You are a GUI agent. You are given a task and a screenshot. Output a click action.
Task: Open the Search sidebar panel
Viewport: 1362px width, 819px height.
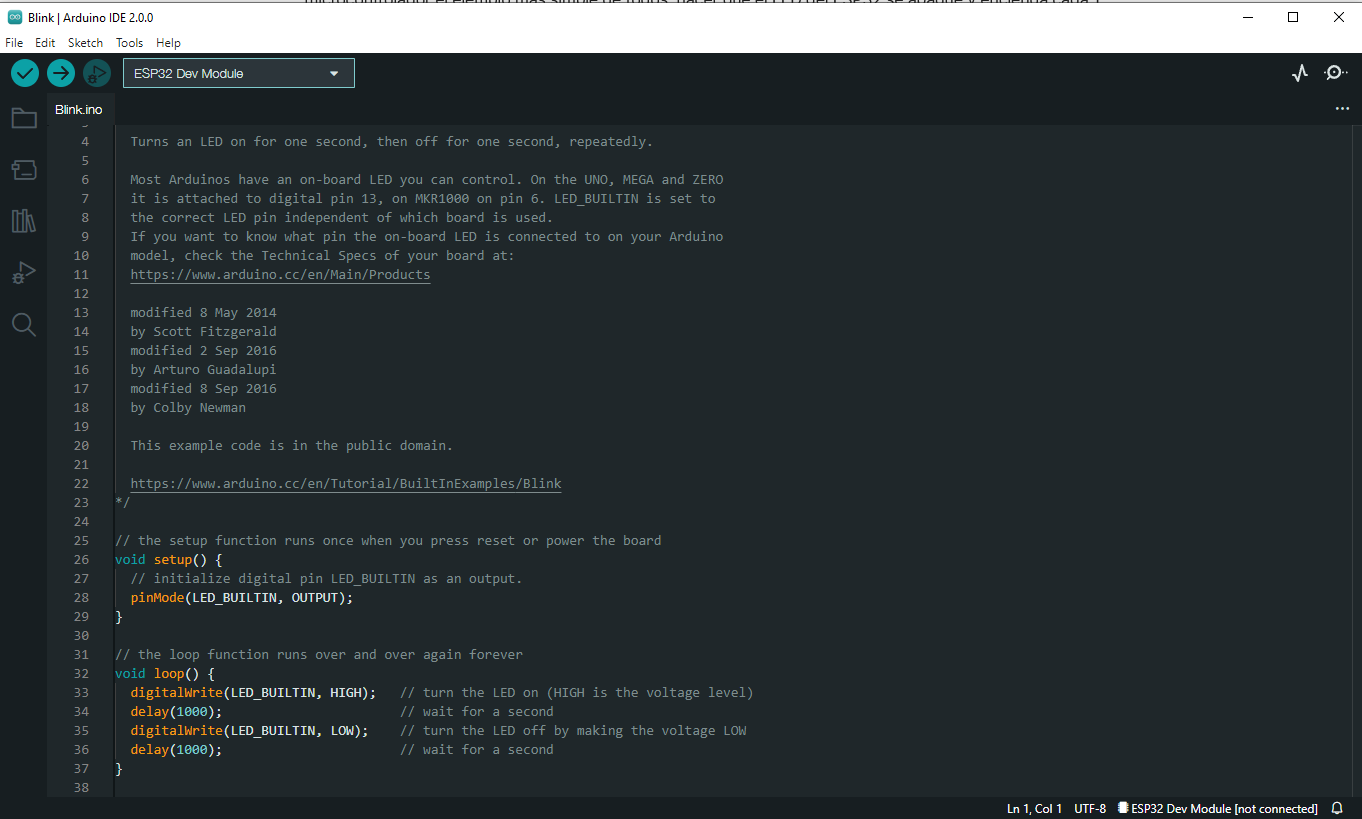pos(24,324)
